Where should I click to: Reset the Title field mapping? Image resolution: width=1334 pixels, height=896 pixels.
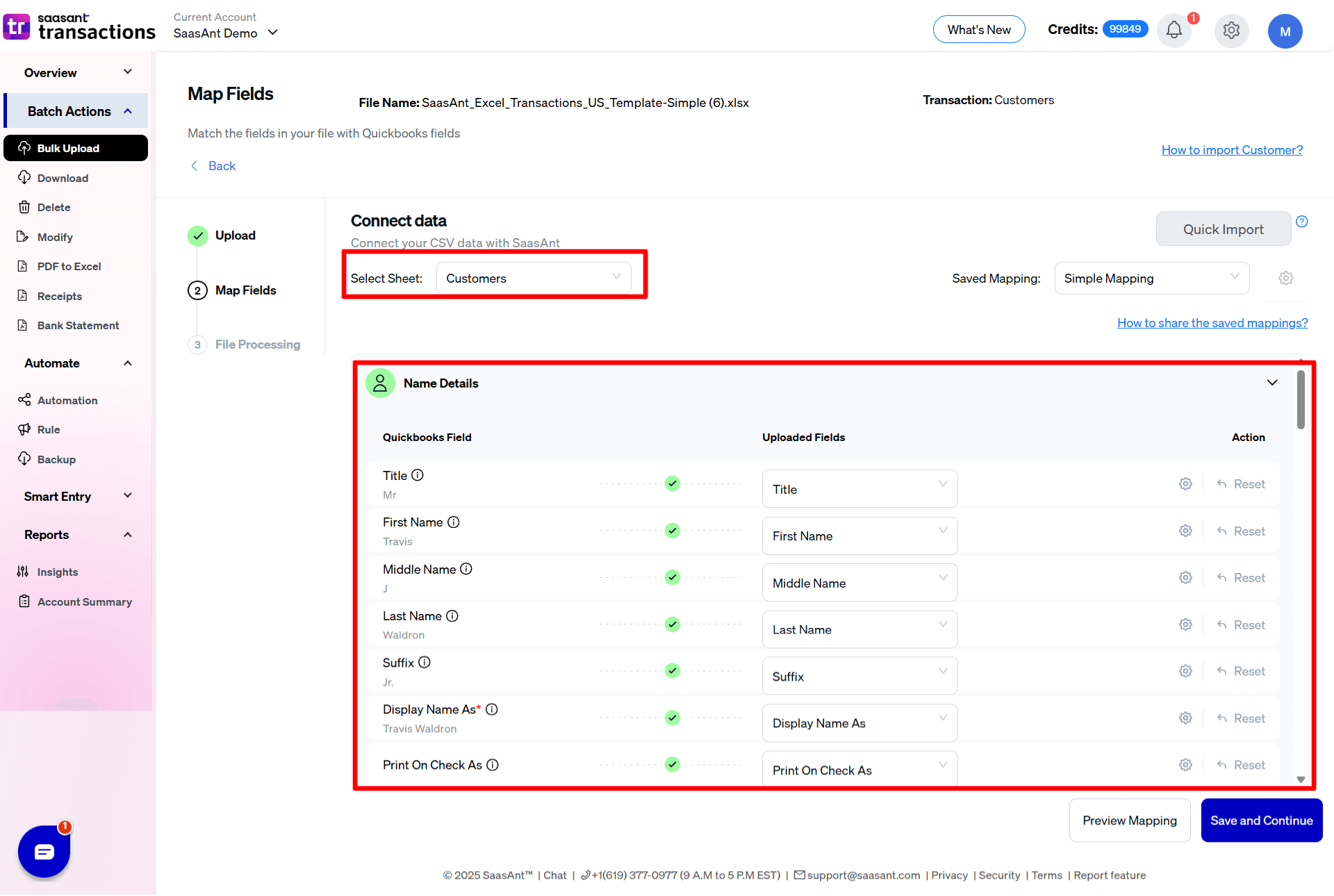[x=1241, y=484]
